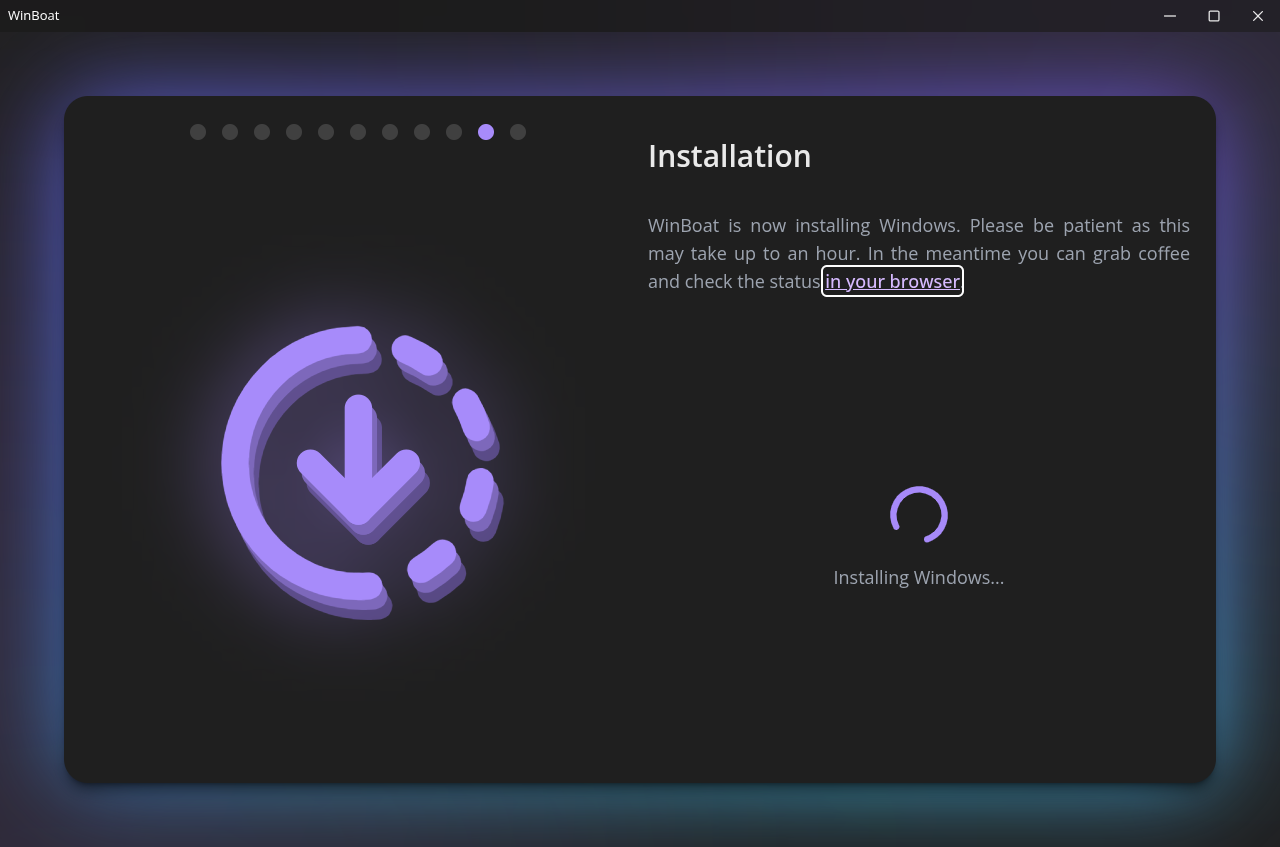Click the 'Installing Windows...' status text
The image size is (1280, 847).
918,577
